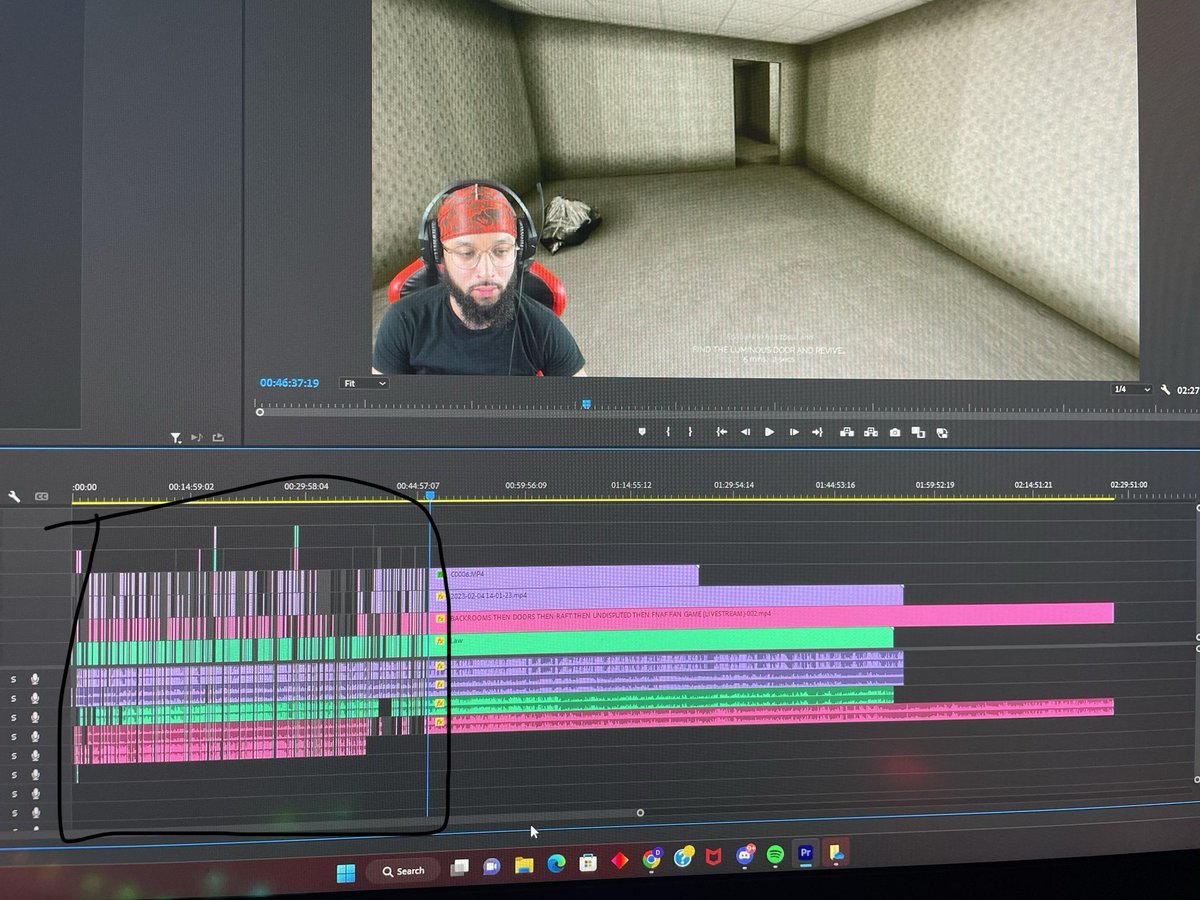Screen dimensions: 1200x900
Task: Enable voice-over record on second audio track
Action: pyautogui.click(x=35, y=698)
